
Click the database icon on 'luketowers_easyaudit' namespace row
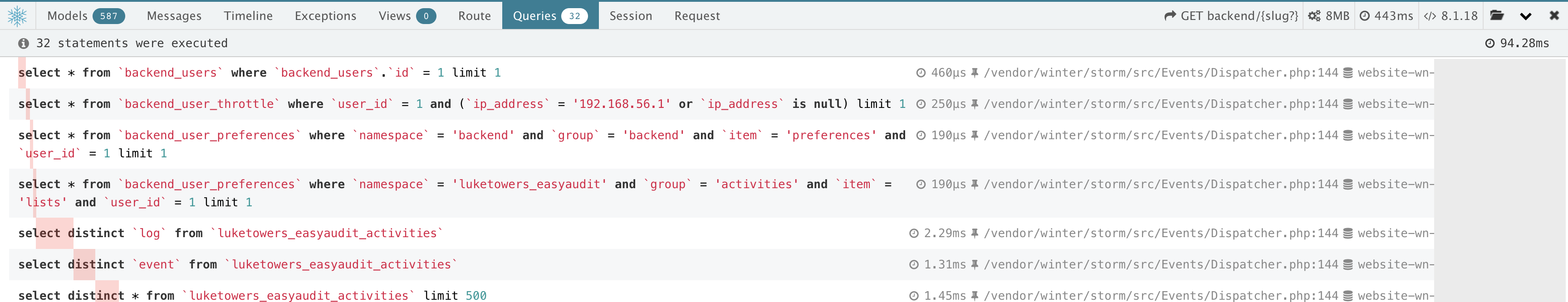pos(1347,184)
